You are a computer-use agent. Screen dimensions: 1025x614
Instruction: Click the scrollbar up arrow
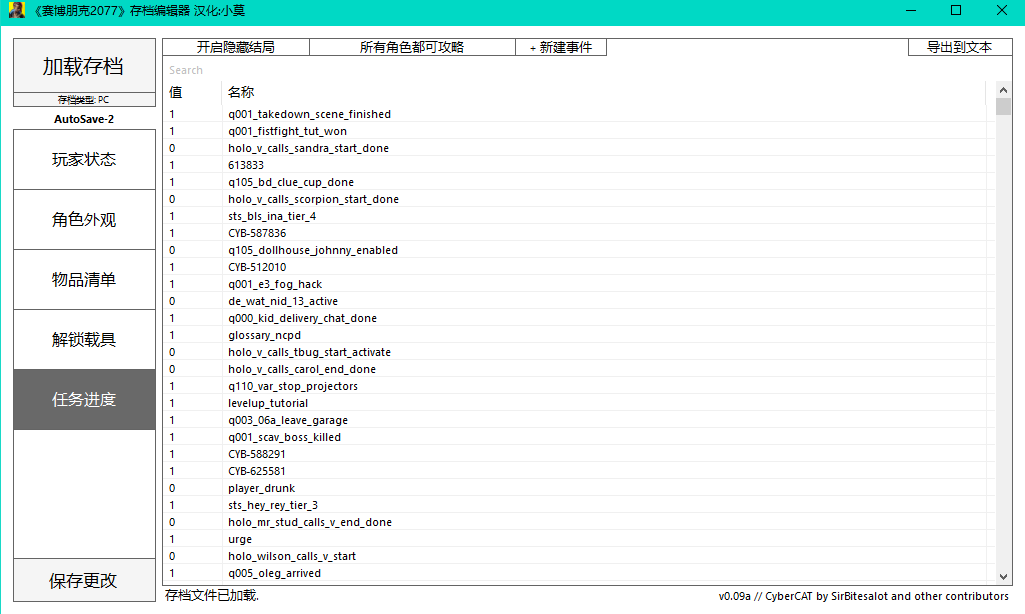(1004, 89)
